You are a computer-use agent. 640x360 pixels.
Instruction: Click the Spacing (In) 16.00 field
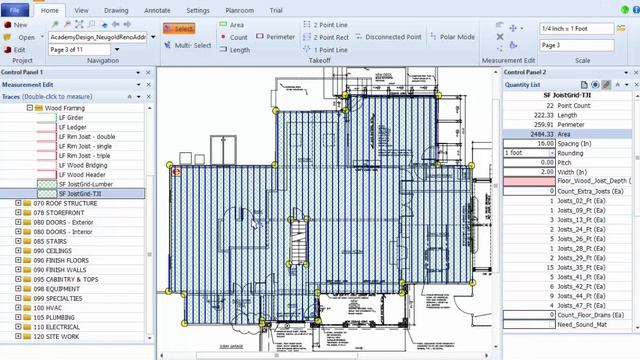tap(529, 144)
